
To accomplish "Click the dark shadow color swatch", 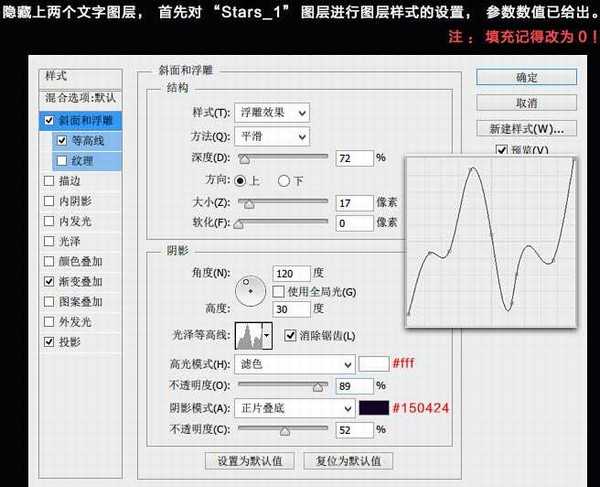I will pyautogui.click(x=373, y=408).
